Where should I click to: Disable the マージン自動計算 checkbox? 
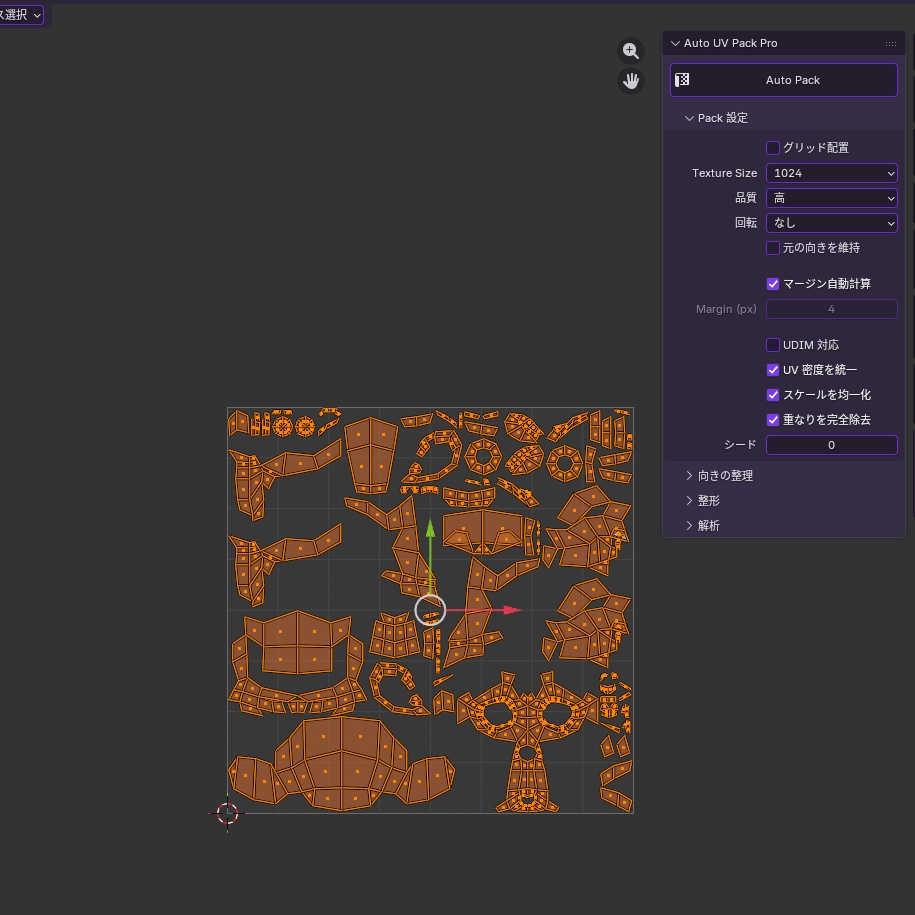click(773, 284)
